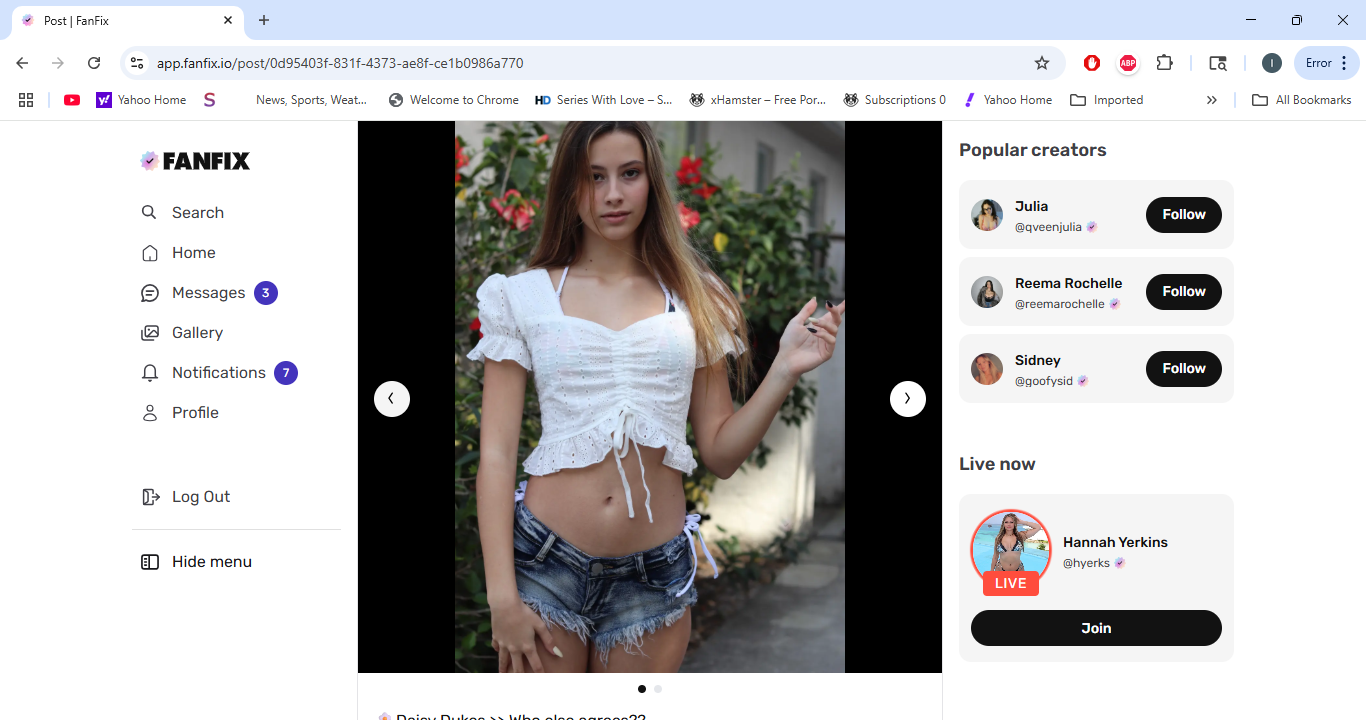The width and height of the screenshot is (1366, 720).
Task: Click the FanFix logo
Action: point(195,161)
